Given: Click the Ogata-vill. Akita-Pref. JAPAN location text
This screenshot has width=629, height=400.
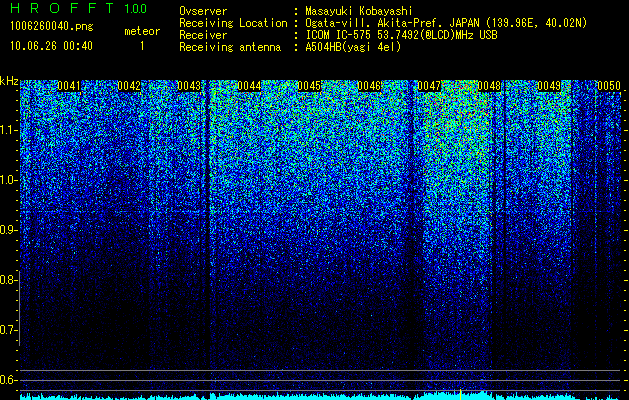Looking at the screenshot, I should [x=446, y=23].
